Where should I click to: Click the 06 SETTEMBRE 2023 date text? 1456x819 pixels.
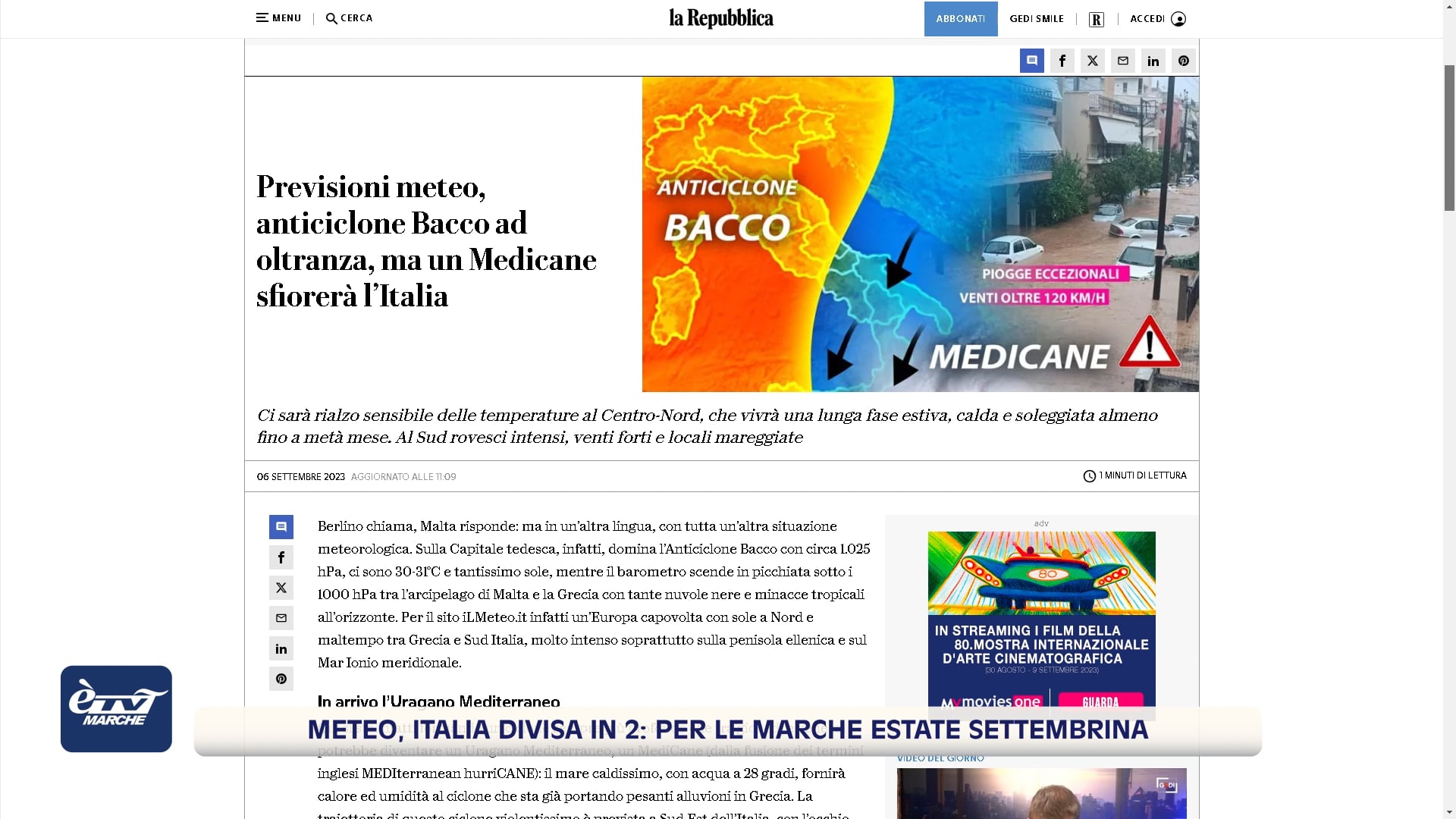301,477
